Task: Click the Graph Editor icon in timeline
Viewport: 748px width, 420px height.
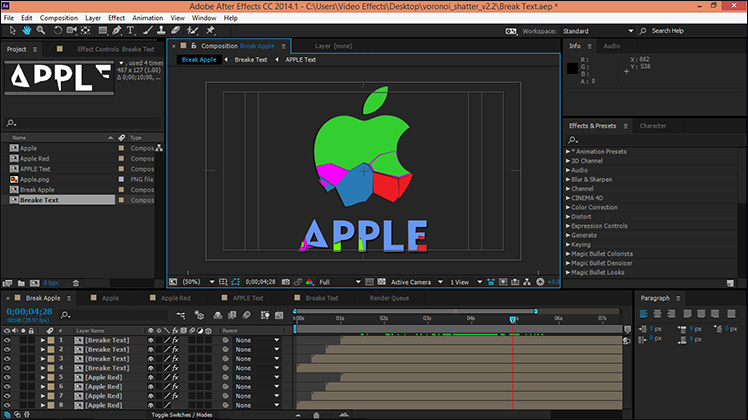Action: pos(279,315)
